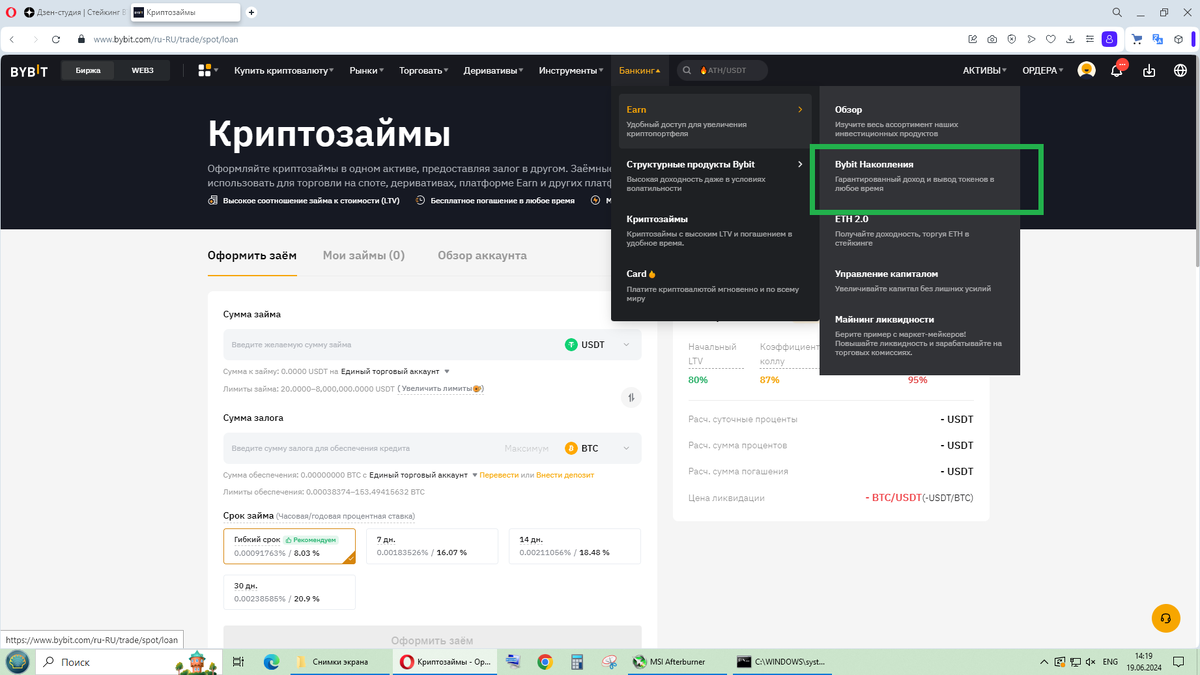Click the heart bookmark icon in address bar

pos(1050,39)
